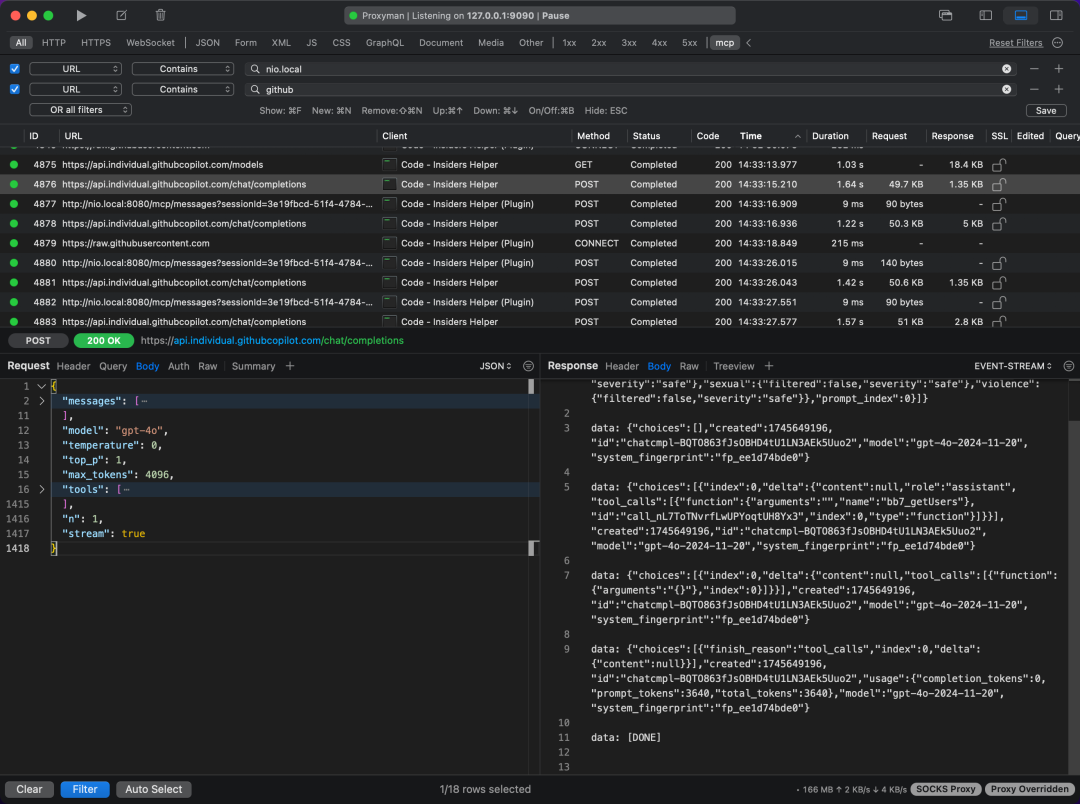Click the compose new request icon
This screenshot has width=1080, height=804.
(122, 15)
